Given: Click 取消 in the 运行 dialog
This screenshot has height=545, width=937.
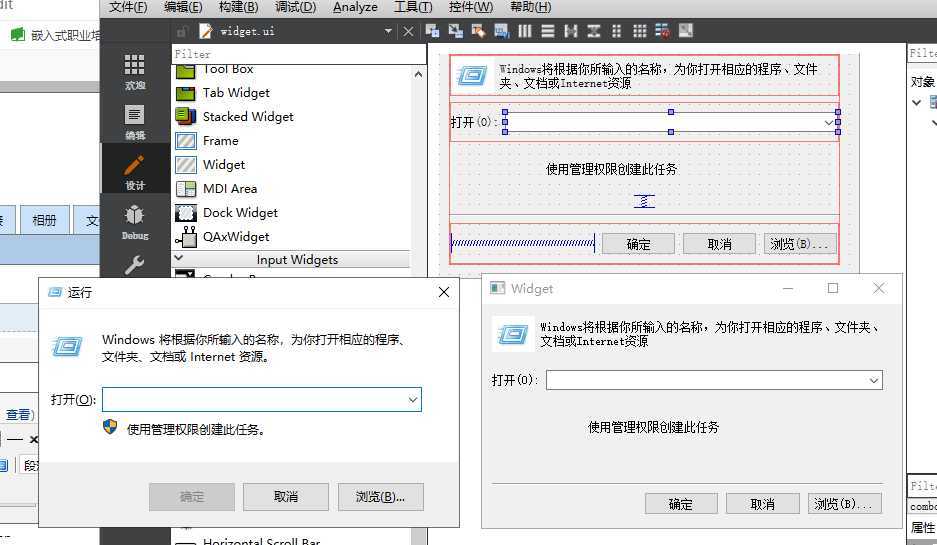Looking at the screenshot, I should click(286, 497).
